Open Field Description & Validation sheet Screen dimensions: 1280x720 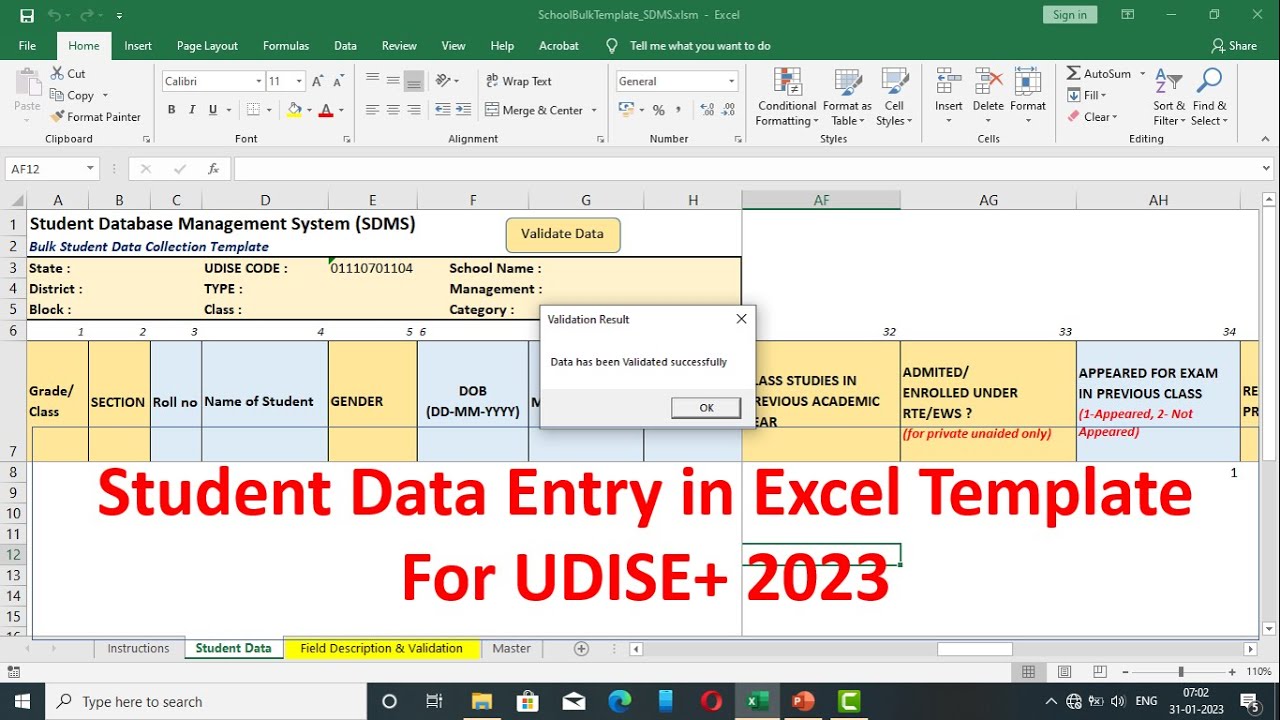pos(381,648)
